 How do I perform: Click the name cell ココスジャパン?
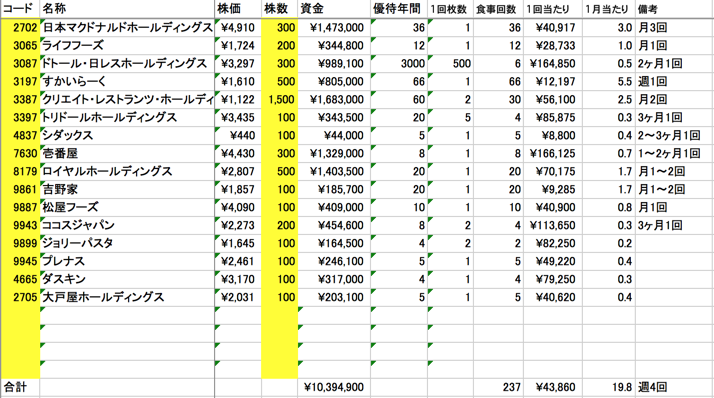click(x=127, y=225)
